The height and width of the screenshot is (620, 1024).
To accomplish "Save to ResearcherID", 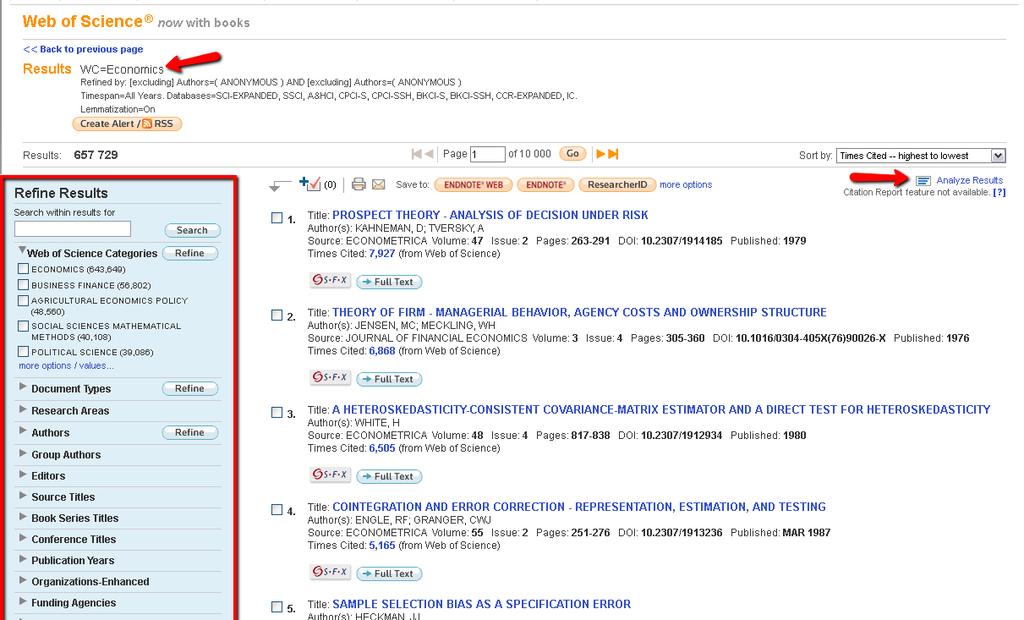I will 617,185.
